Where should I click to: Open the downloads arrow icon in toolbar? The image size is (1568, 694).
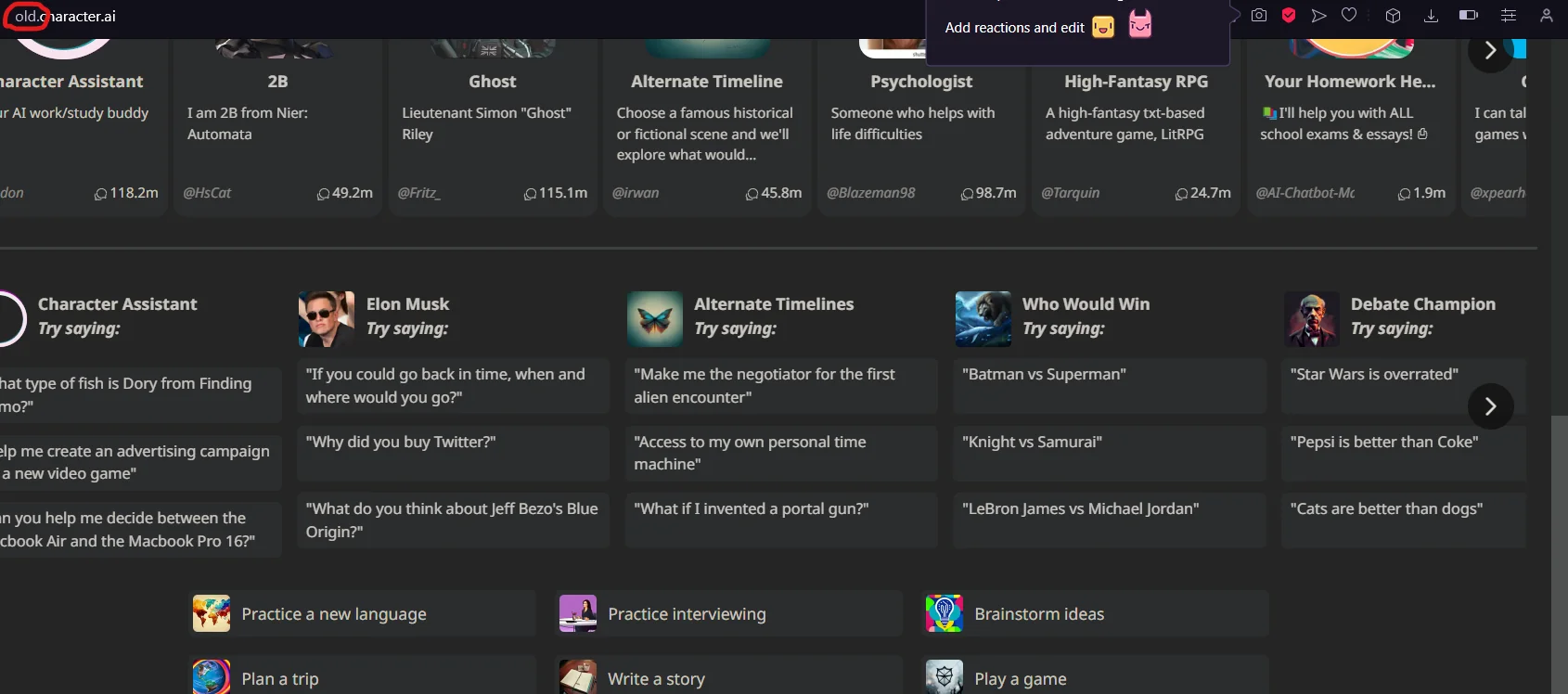(x=1432, y=16)
